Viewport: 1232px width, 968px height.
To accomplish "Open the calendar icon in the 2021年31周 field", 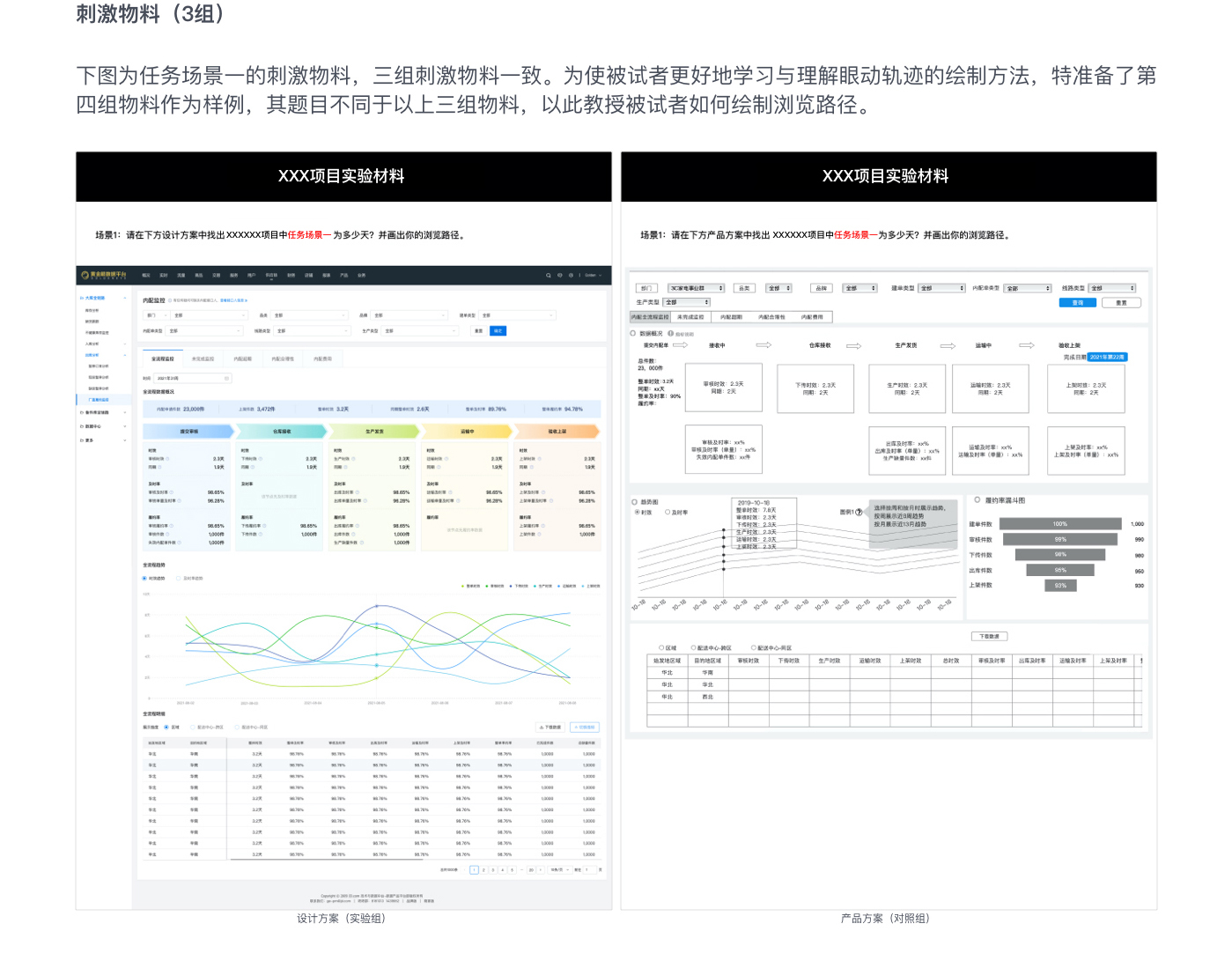I will 226,378.
